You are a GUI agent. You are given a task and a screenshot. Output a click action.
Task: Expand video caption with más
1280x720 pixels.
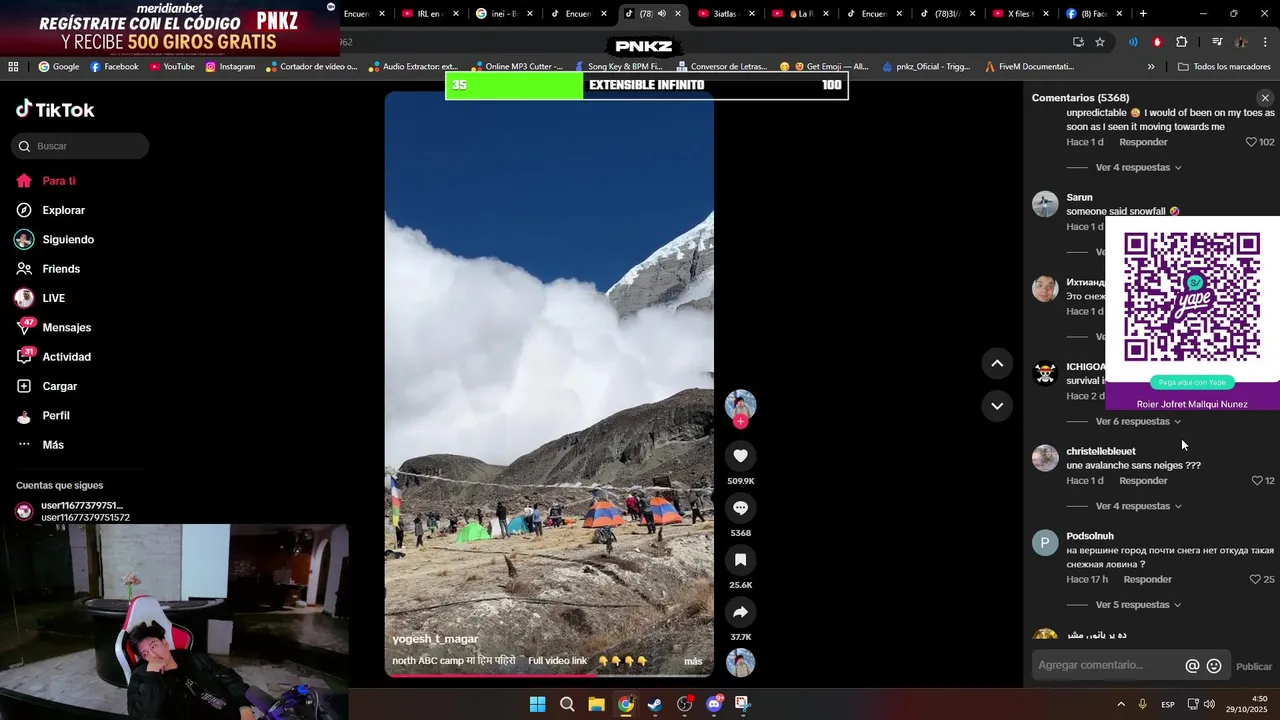[693, 661]
